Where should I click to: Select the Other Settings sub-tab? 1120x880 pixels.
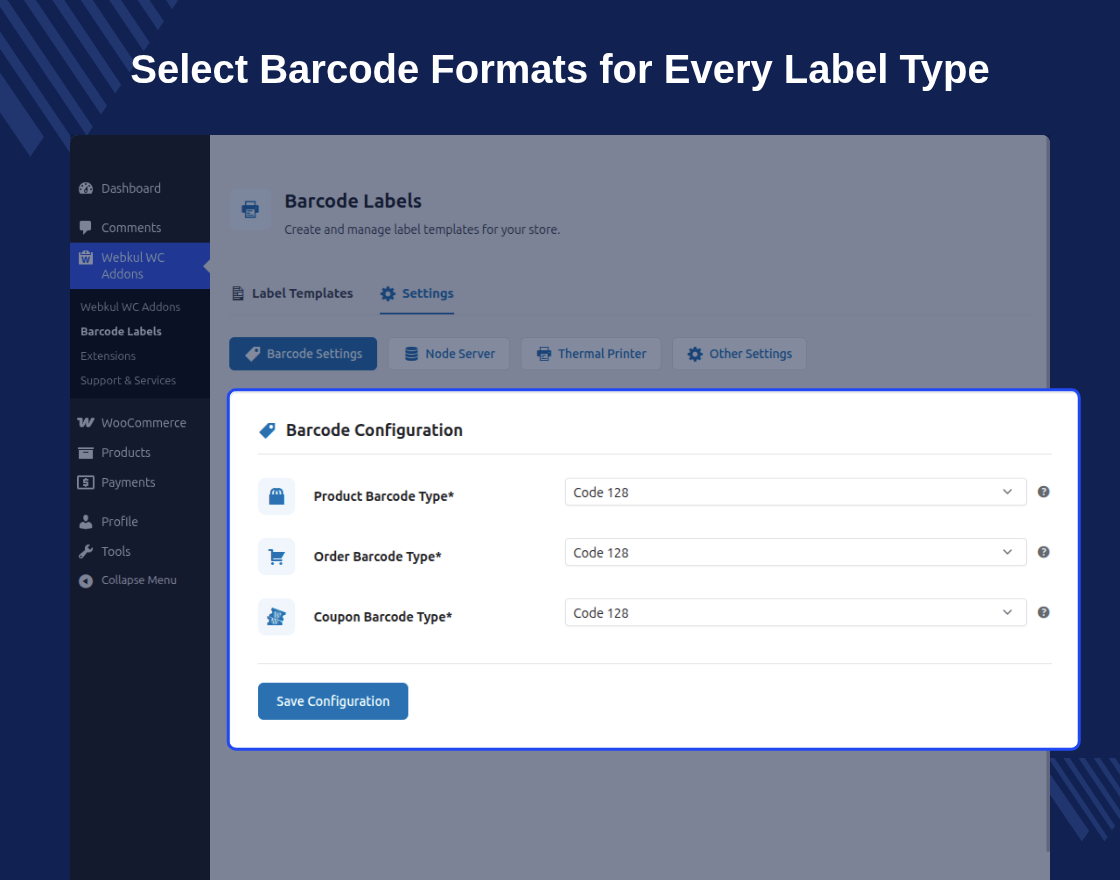(739, 354)
